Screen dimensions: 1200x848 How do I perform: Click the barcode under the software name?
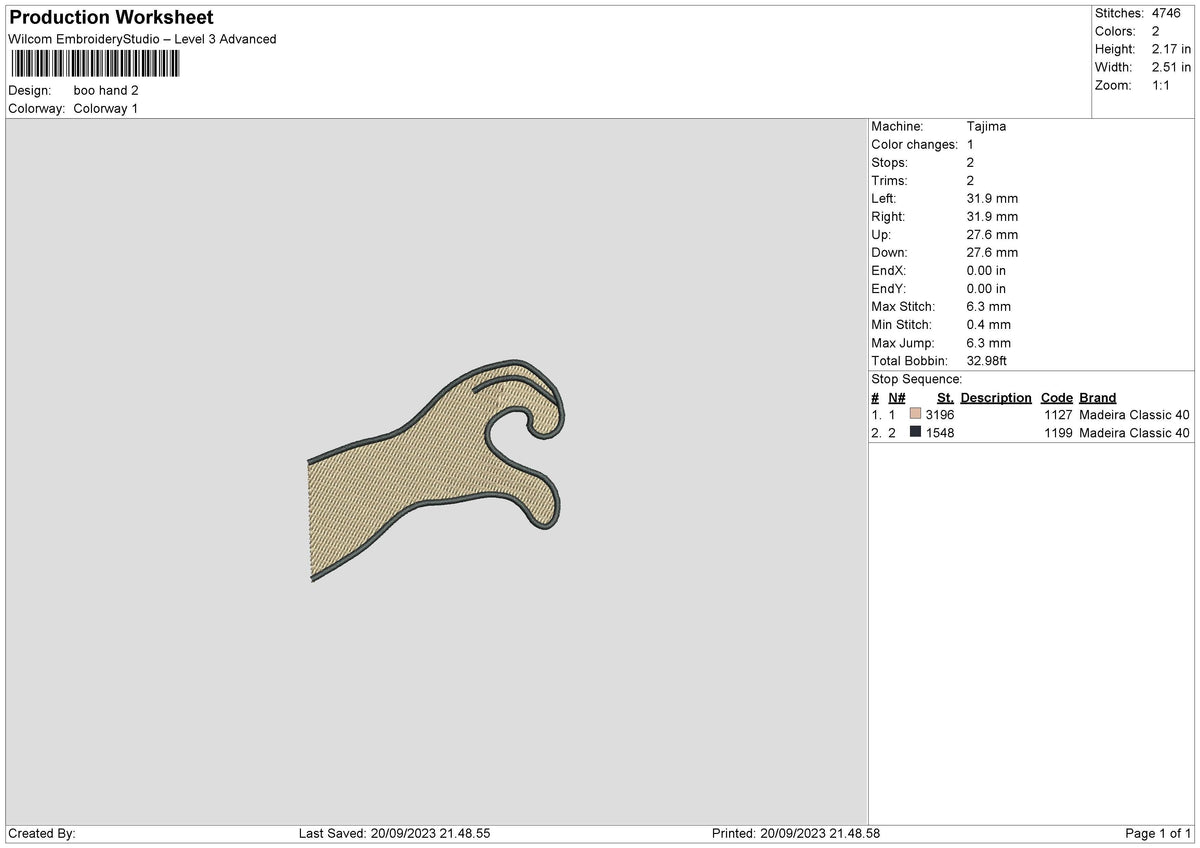pos(95,64)
